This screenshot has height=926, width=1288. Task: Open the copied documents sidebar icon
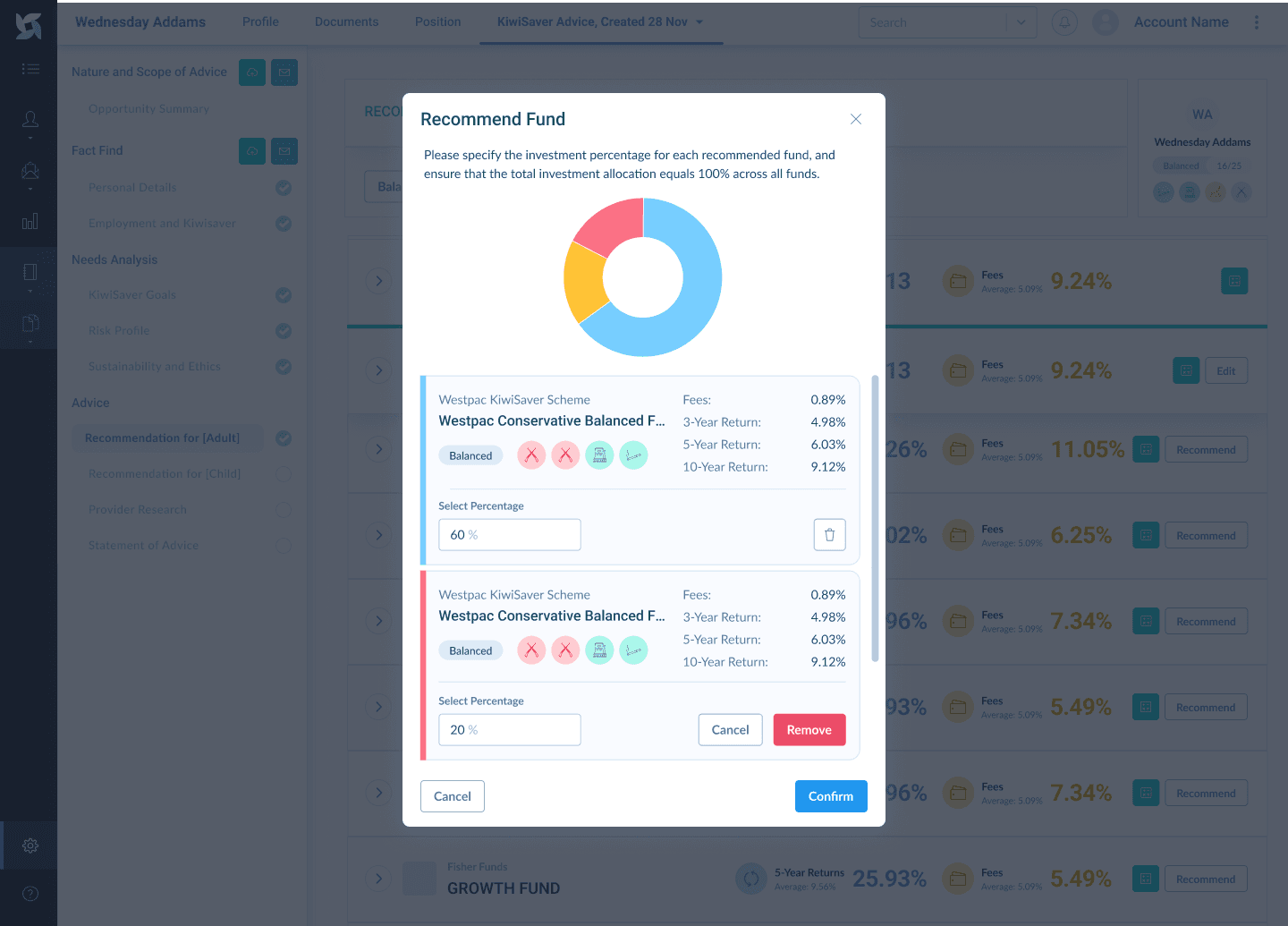(30, 323)
